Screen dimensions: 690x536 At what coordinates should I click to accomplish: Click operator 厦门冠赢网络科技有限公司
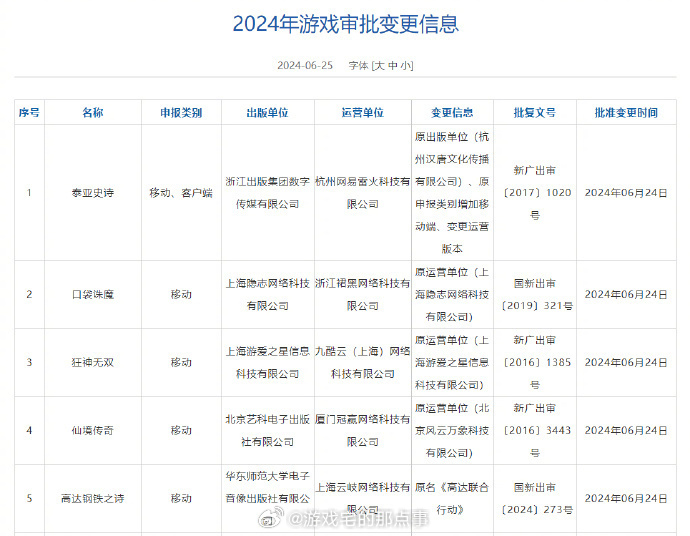pos(363,430)
